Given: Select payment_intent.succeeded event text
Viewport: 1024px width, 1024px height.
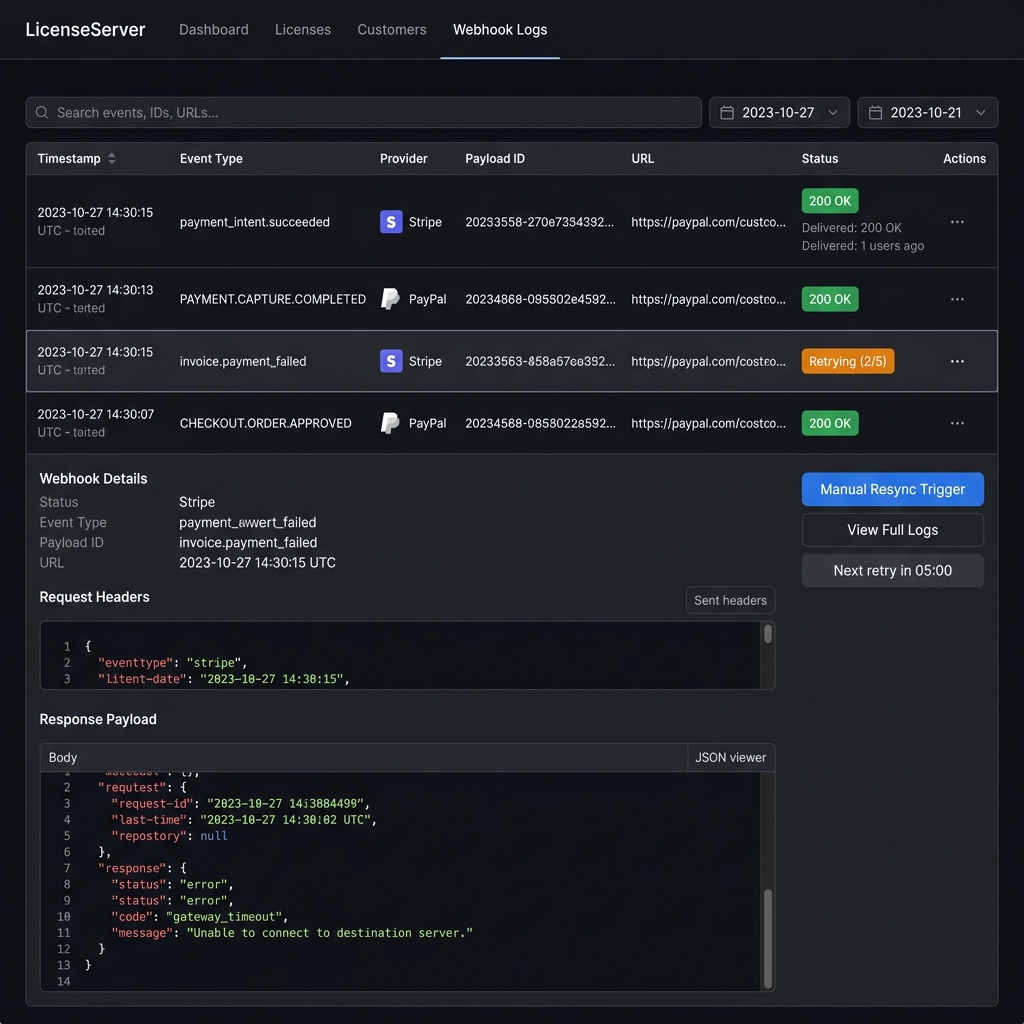Looking at the screenshot, I should (255, 222).
